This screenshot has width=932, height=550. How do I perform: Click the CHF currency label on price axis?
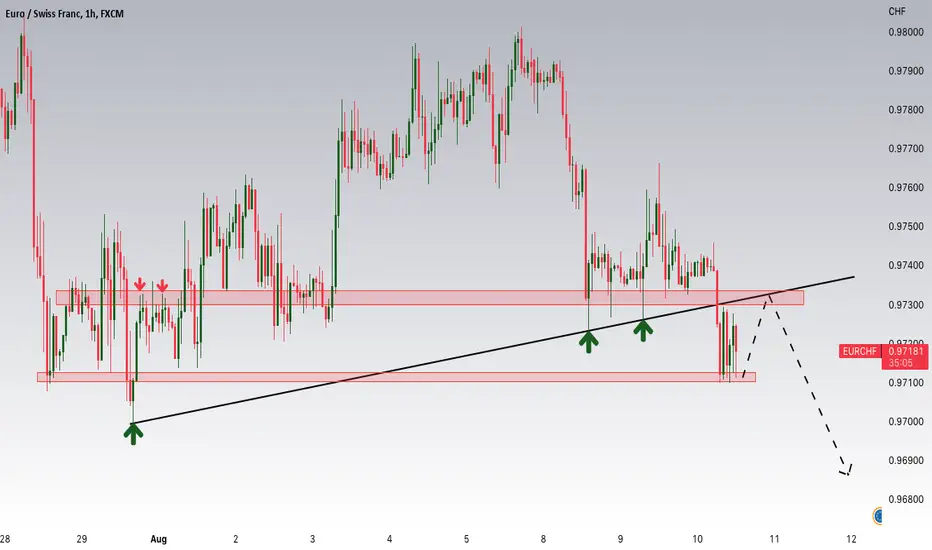[x=896, y=11]
